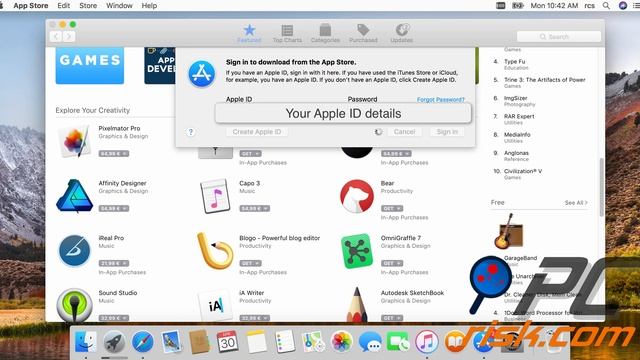Switch to the Top Charts tab
Viewport: 640px width, 360px height.
287,33
